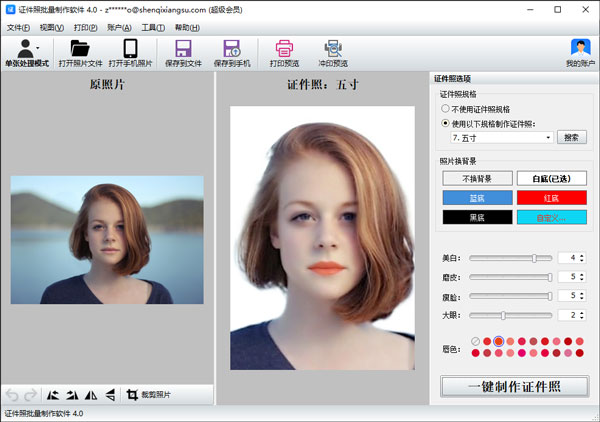Select 不使用证件照规格 radio option
This screenshot has height=422, width=600.
[x=446, y=108]
